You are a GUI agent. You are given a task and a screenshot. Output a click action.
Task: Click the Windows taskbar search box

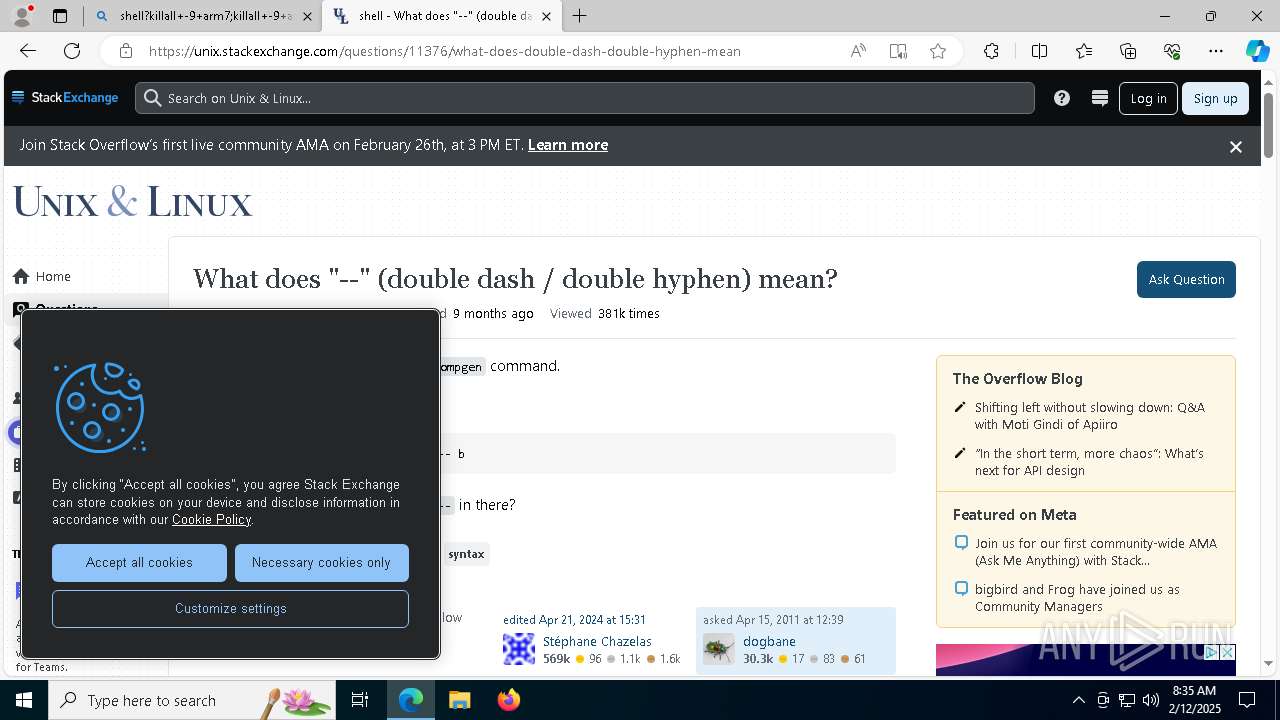[192, 700]
